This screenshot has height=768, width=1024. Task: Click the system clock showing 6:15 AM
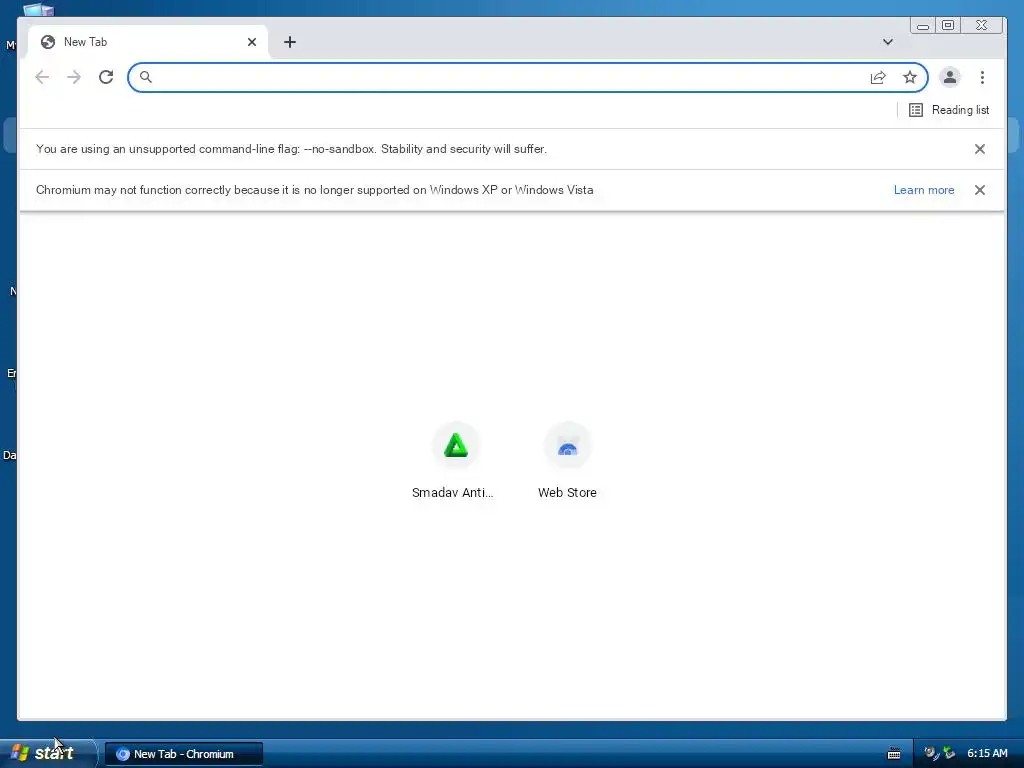coord(987,754)
